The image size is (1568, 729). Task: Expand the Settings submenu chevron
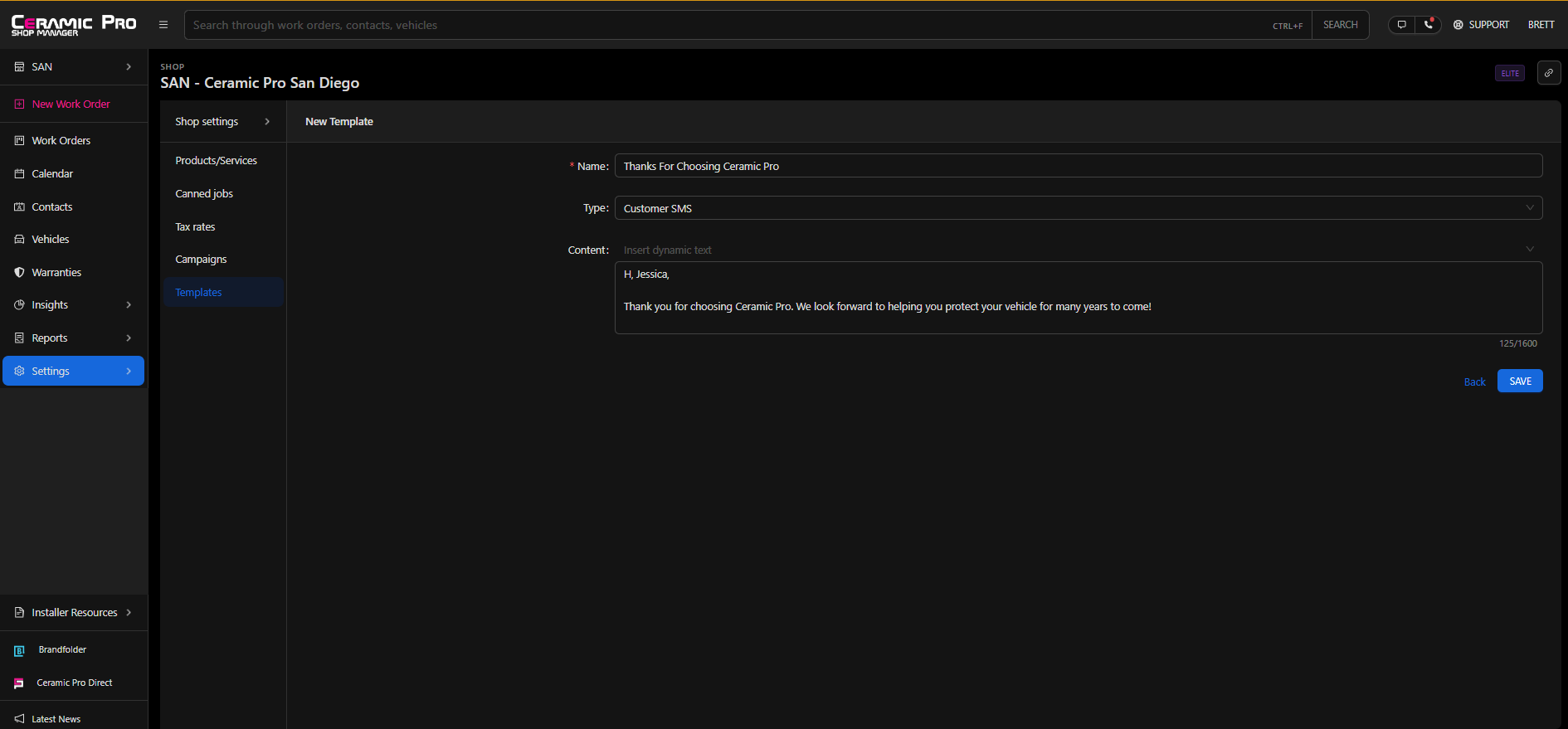(x=129, y=372)
